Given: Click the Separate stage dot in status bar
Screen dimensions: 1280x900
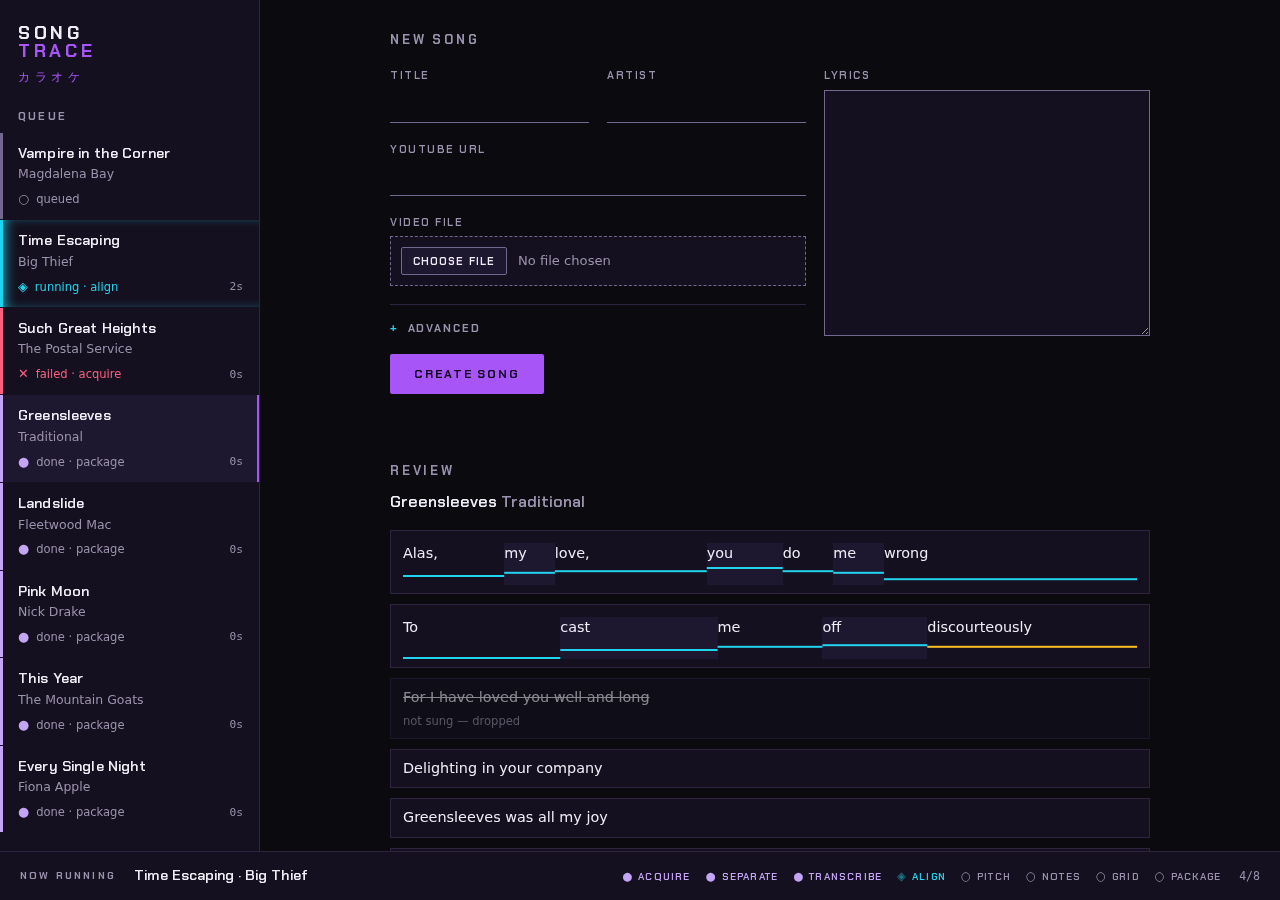Looking at the screenshot, I should tap(711, 877).
